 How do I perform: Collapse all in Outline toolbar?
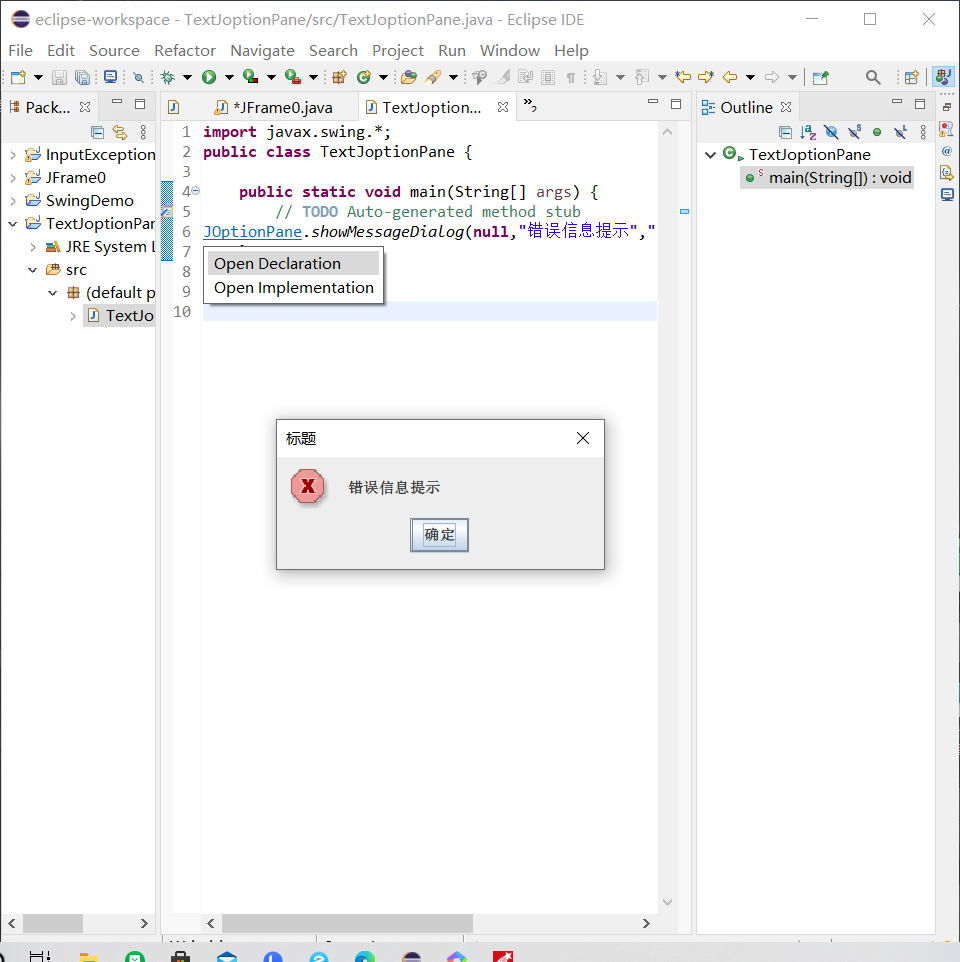tap(785, 132)
